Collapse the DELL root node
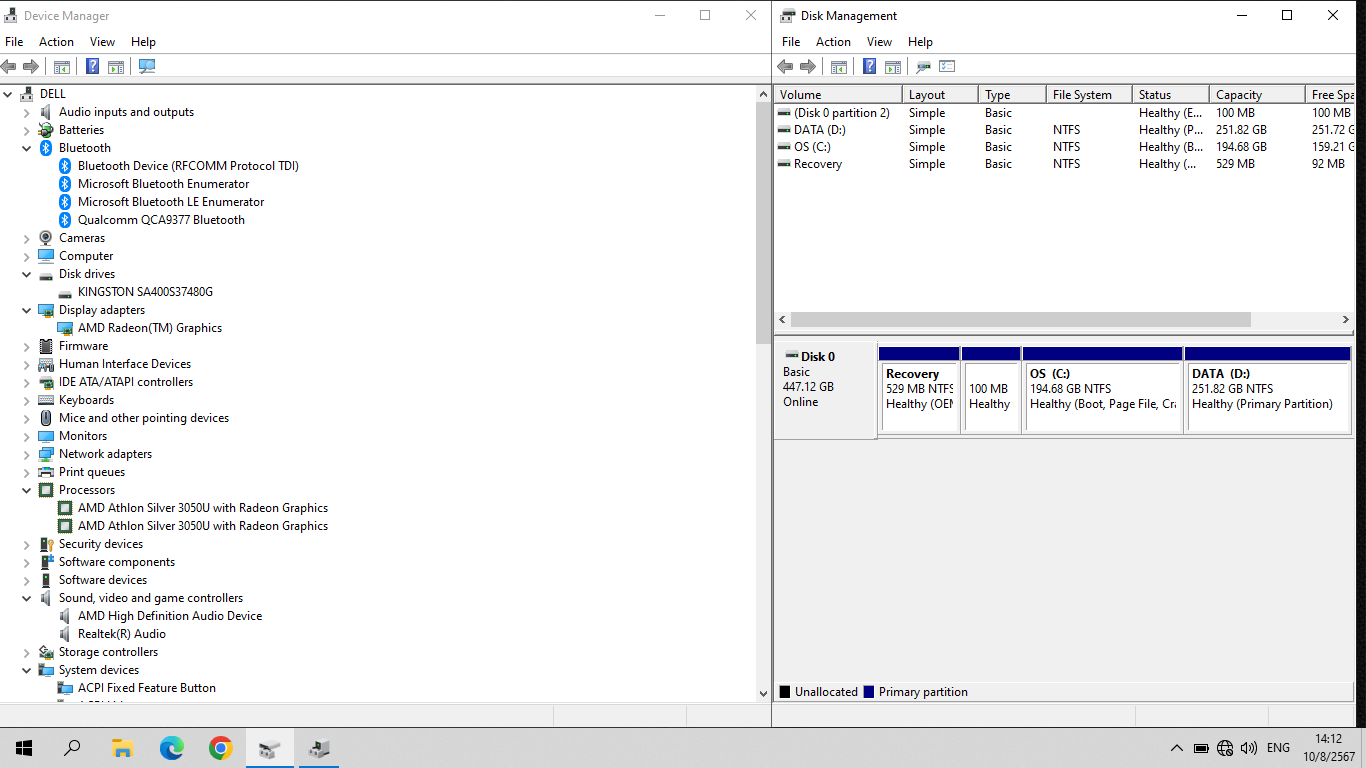1366x768 pixels. [8, 94]
